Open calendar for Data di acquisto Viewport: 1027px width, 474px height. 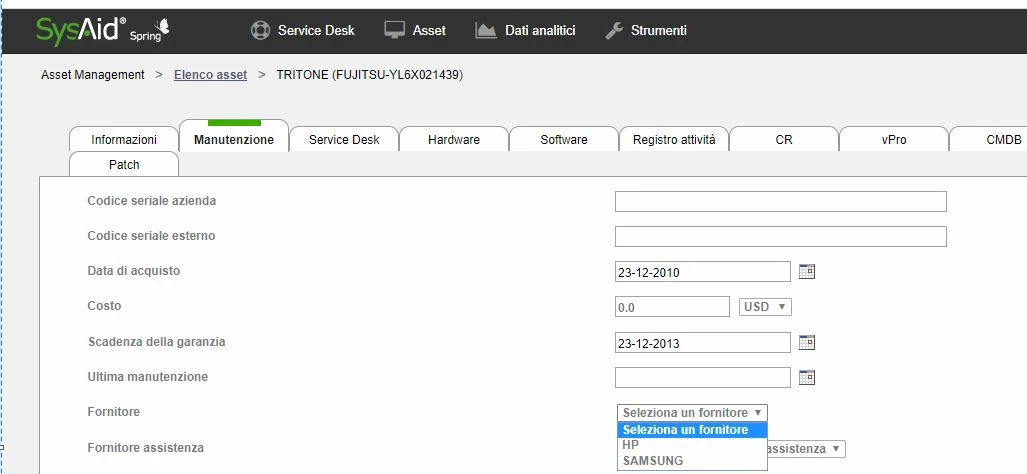[x=807, y=271]
